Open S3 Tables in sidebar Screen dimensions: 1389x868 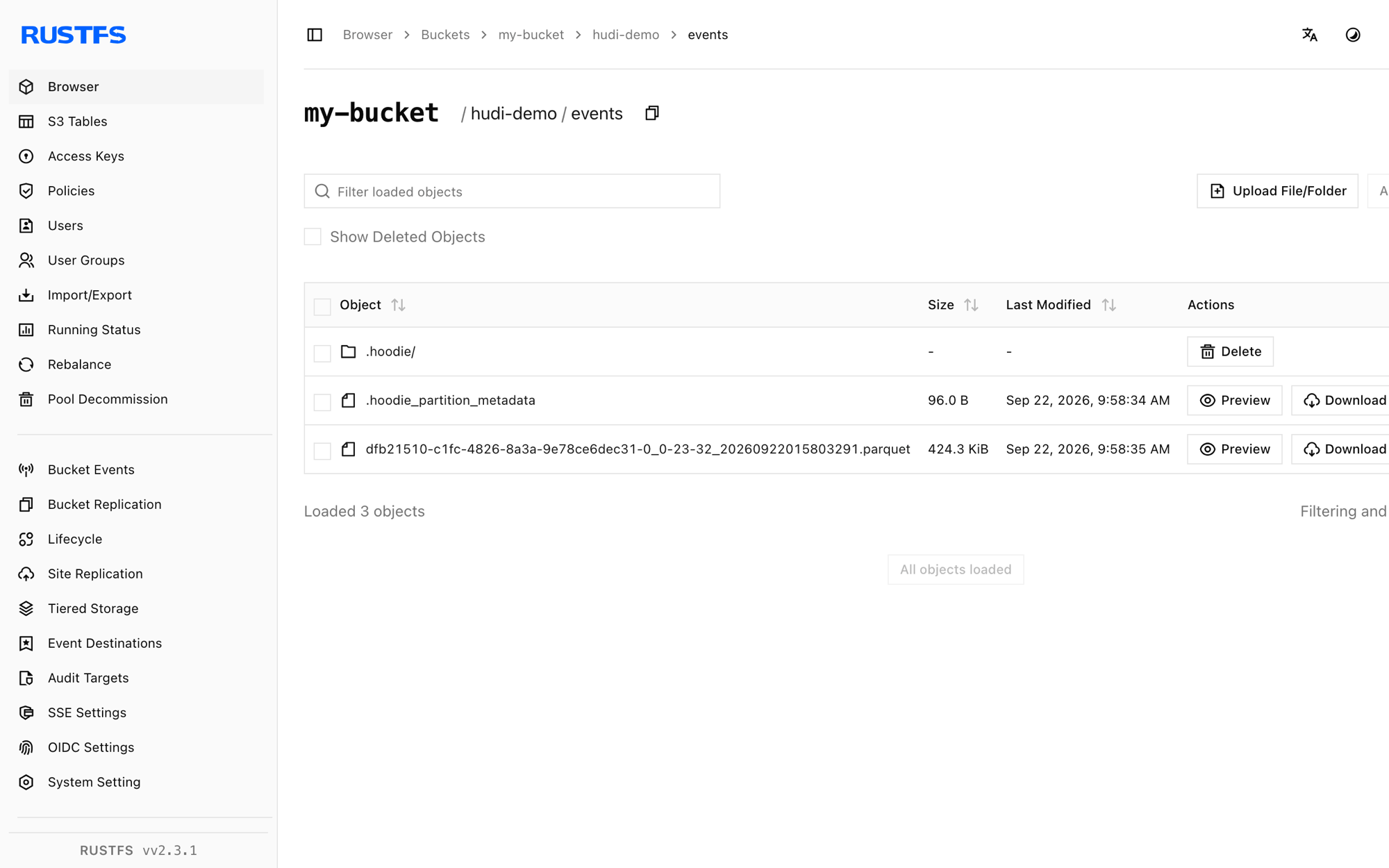point(136,122)
